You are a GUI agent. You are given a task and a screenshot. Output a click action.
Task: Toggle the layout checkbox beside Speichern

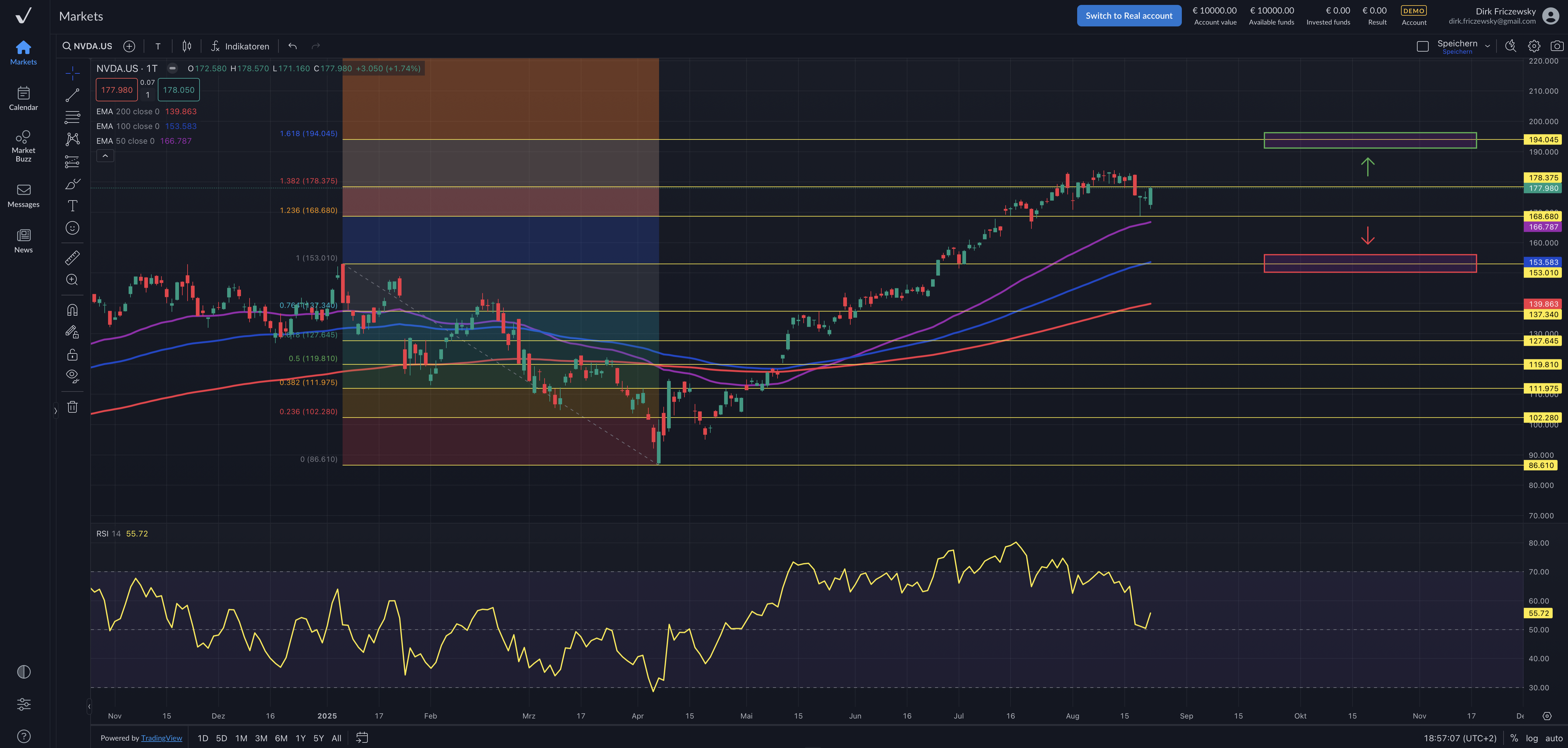[x=1422, y=46]
